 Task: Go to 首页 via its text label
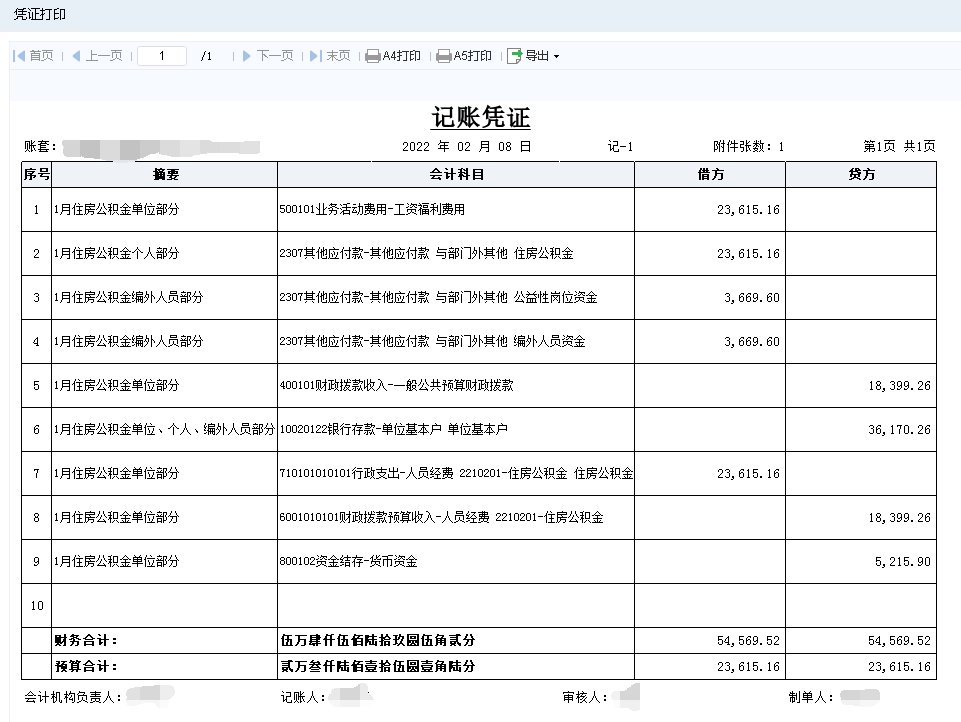41,56
